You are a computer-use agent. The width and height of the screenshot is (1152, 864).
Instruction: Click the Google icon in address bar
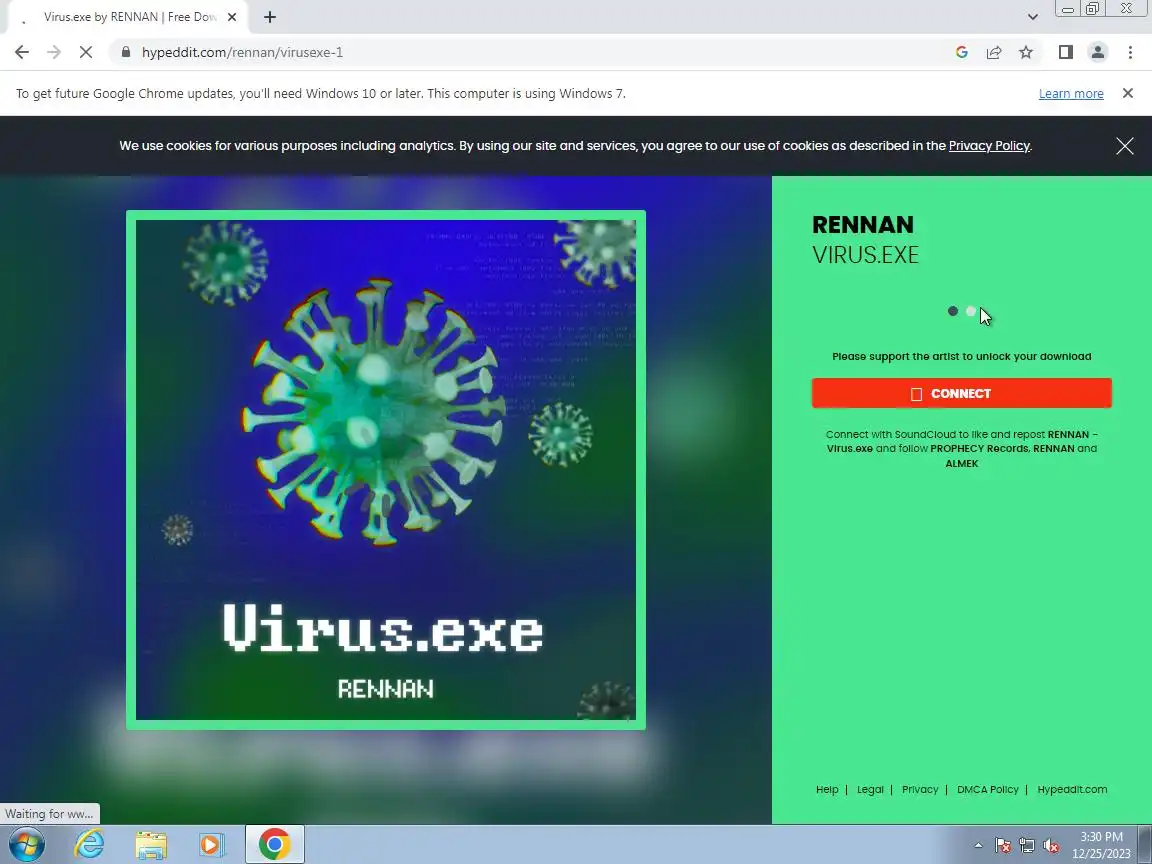click(x=961, y=52)
